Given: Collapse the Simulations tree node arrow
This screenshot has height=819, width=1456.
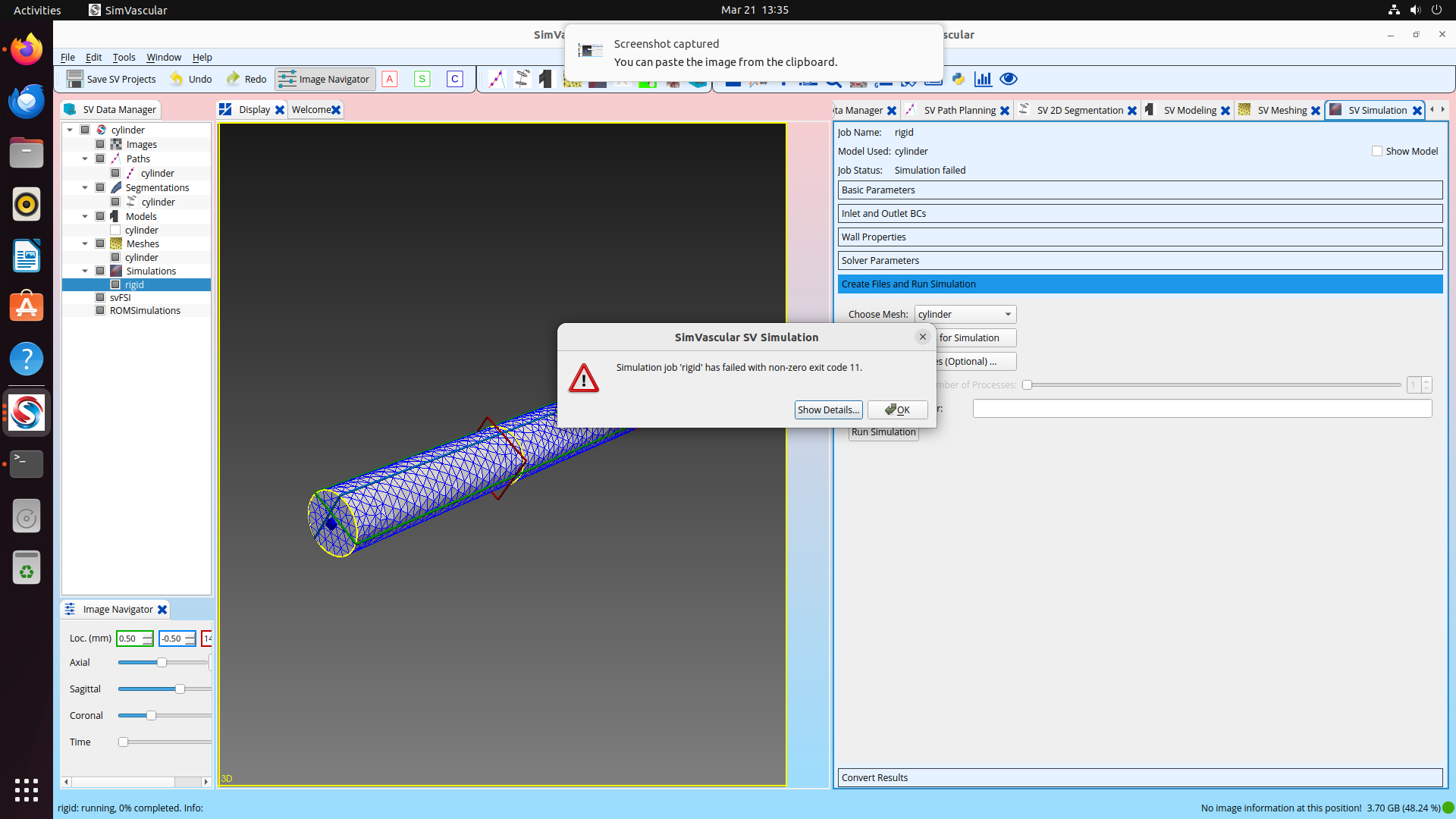Looking at the screenshot, I should click(85, 271).
